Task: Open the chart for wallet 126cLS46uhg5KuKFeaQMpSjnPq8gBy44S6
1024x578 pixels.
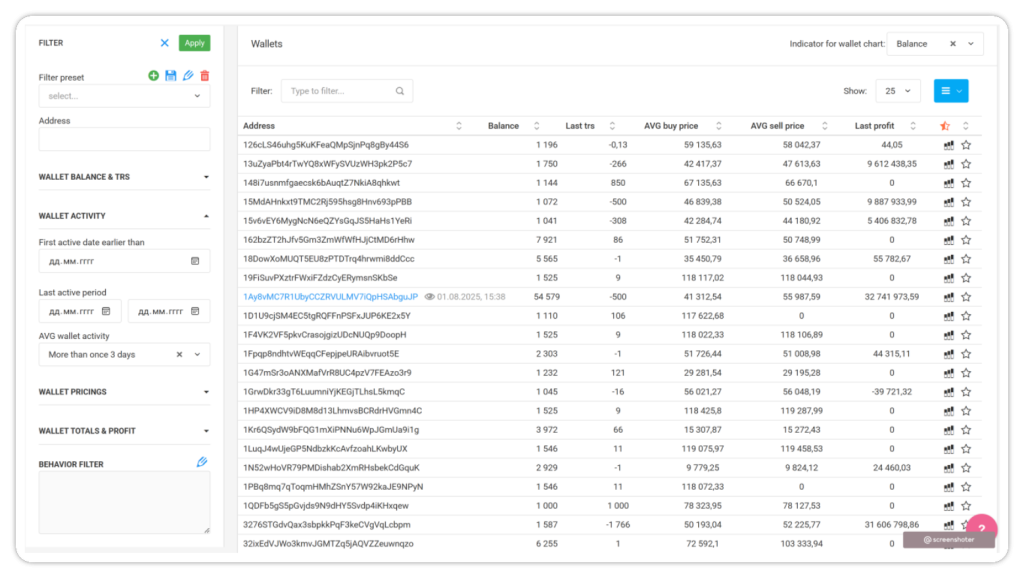Action: [948, 145]
